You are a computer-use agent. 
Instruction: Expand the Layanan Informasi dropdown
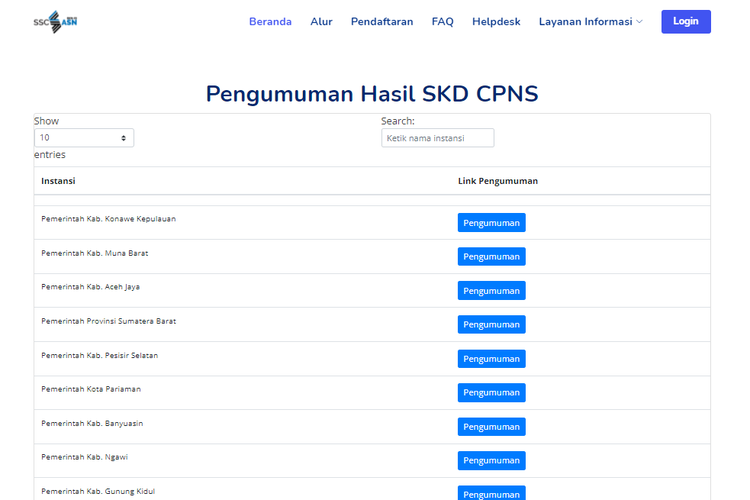pos(590,21)
